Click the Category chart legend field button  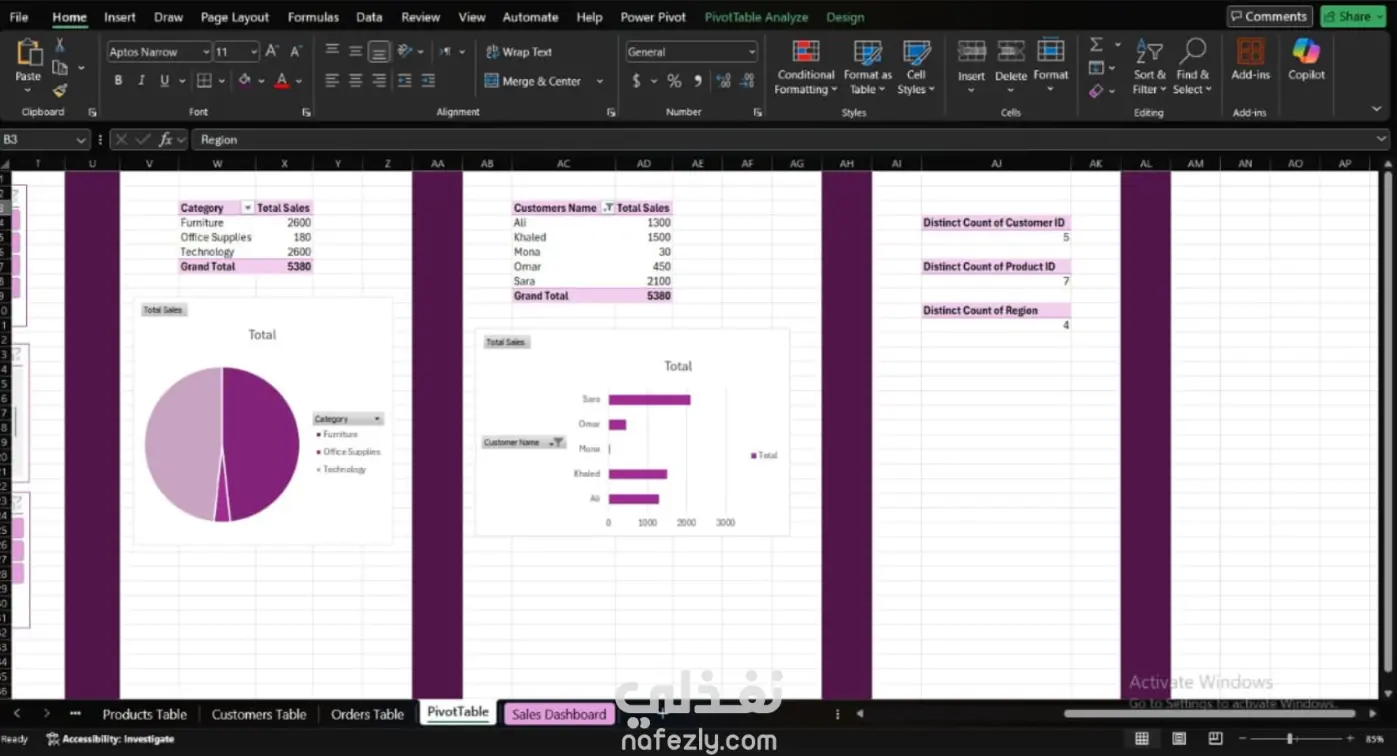coord(348,419)
